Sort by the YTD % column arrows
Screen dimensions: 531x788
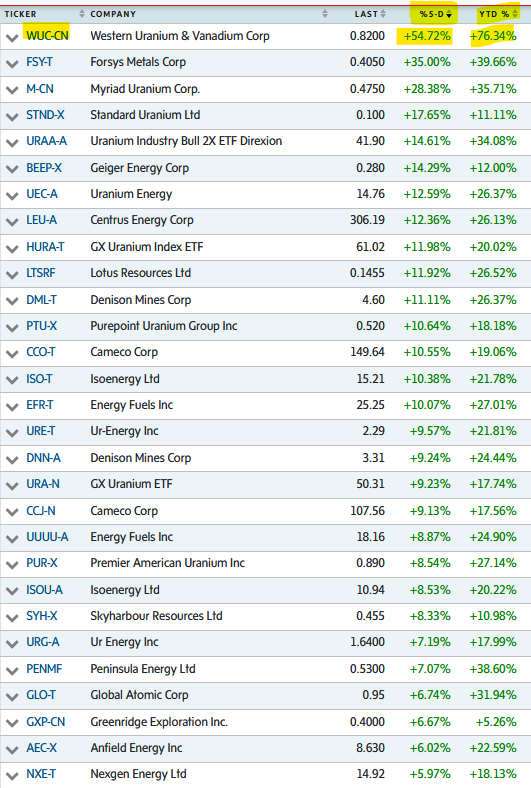coord(515,14)
